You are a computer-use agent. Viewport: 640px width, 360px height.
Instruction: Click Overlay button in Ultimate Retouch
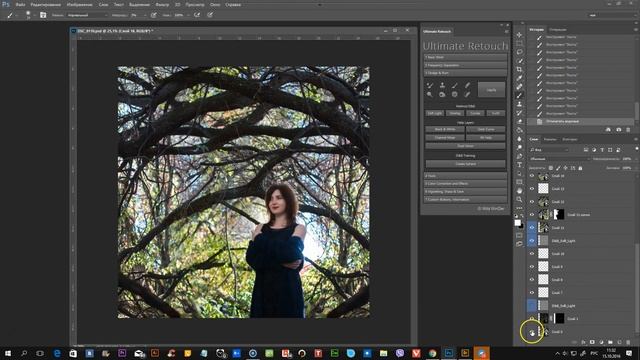pos(455,113)
